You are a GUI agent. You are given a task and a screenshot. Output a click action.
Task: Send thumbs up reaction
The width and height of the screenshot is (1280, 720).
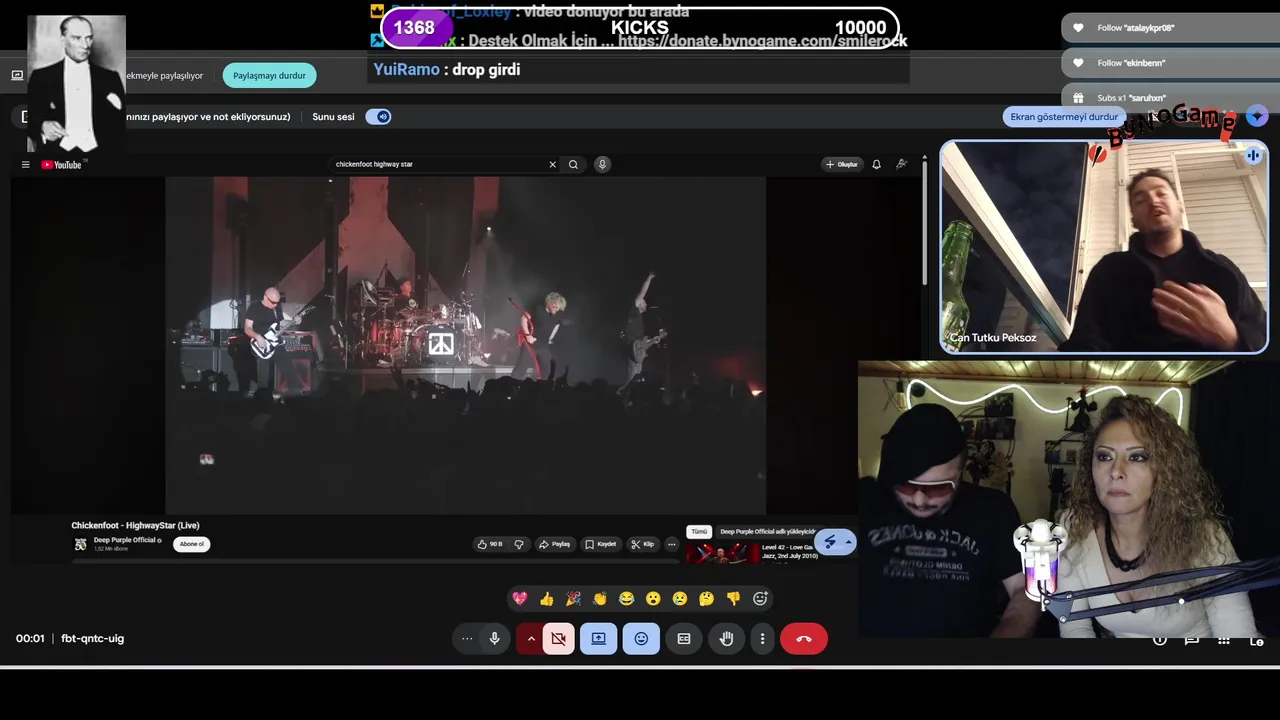(x=546, y=598)
